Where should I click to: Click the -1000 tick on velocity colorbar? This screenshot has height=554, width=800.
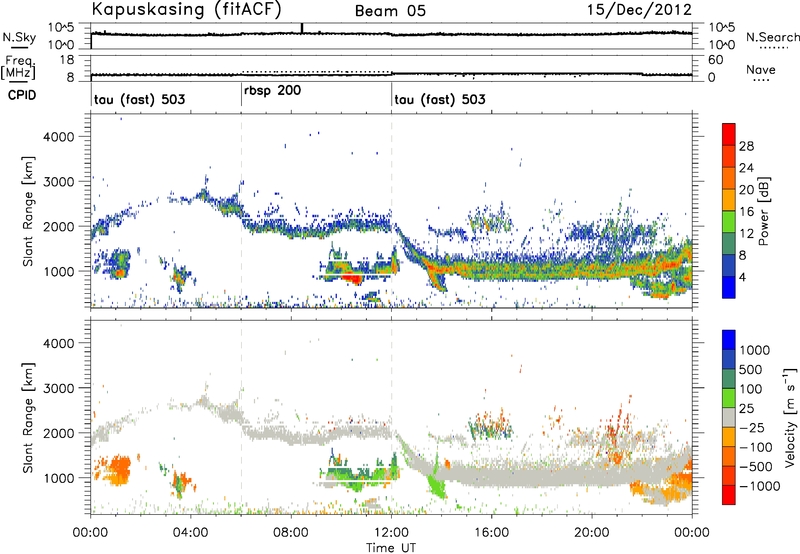[760, 486]
